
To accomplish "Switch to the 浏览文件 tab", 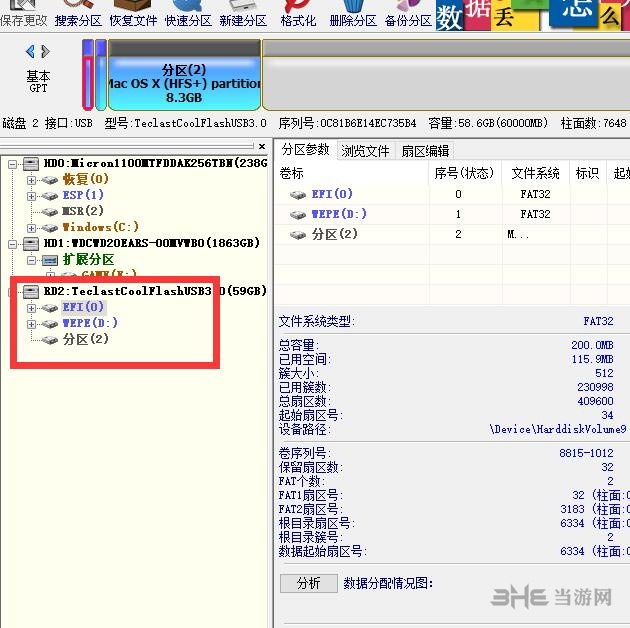I will click(365, 151).
